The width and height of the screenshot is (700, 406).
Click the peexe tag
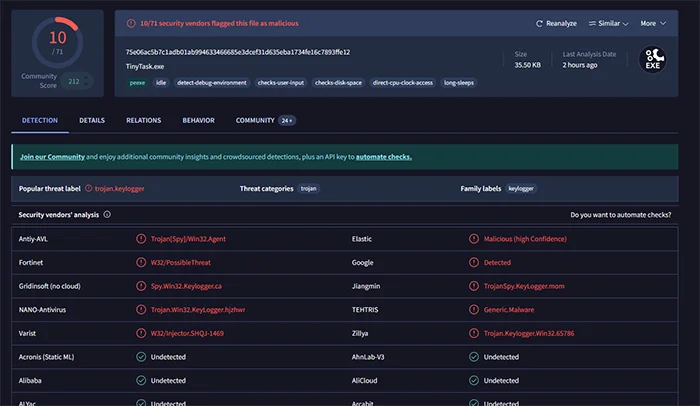point(137,83)
